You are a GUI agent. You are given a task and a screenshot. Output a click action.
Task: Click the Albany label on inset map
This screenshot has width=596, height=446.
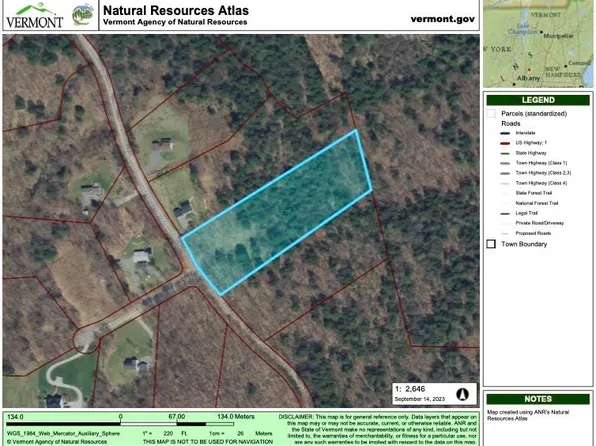(x=528, y=78)
